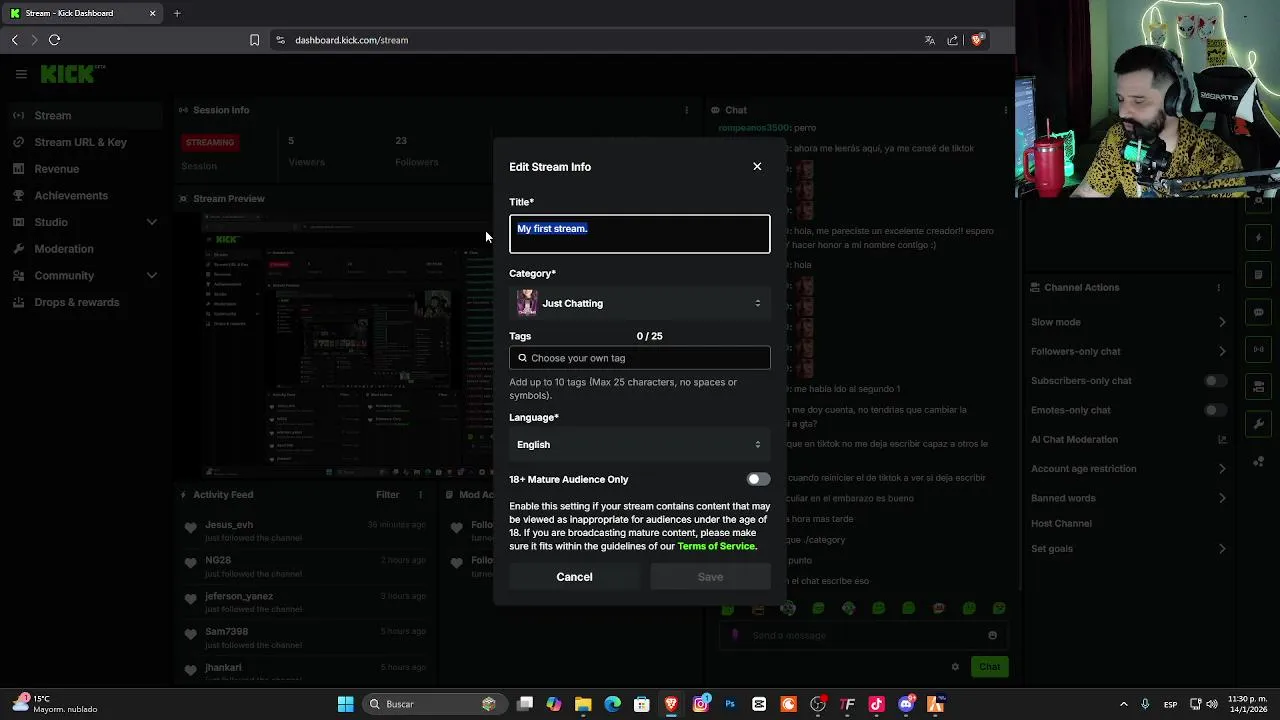Viewport: 1280px width, 720px height.
Task: Bookmark this page in address bar
Action: click(254, 40)
